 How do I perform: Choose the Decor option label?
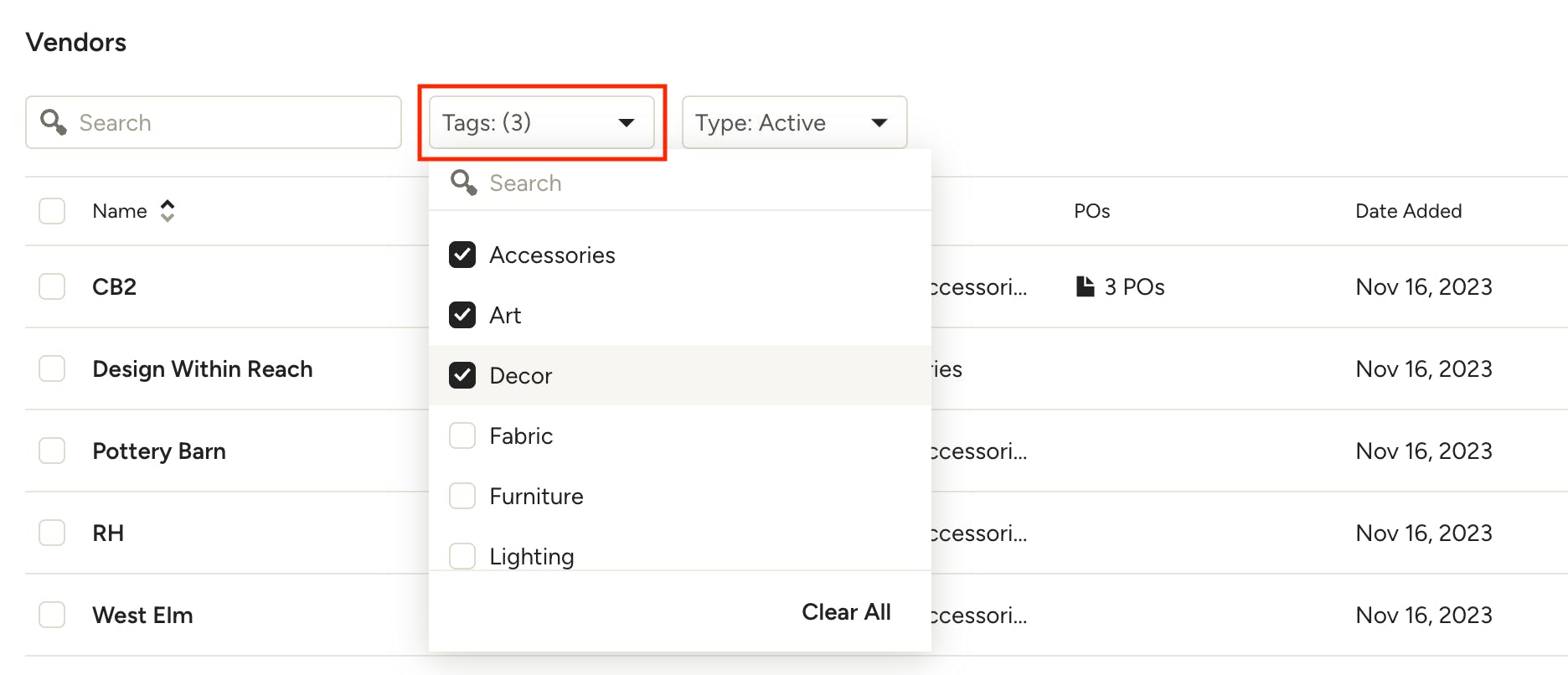(520, 375)
